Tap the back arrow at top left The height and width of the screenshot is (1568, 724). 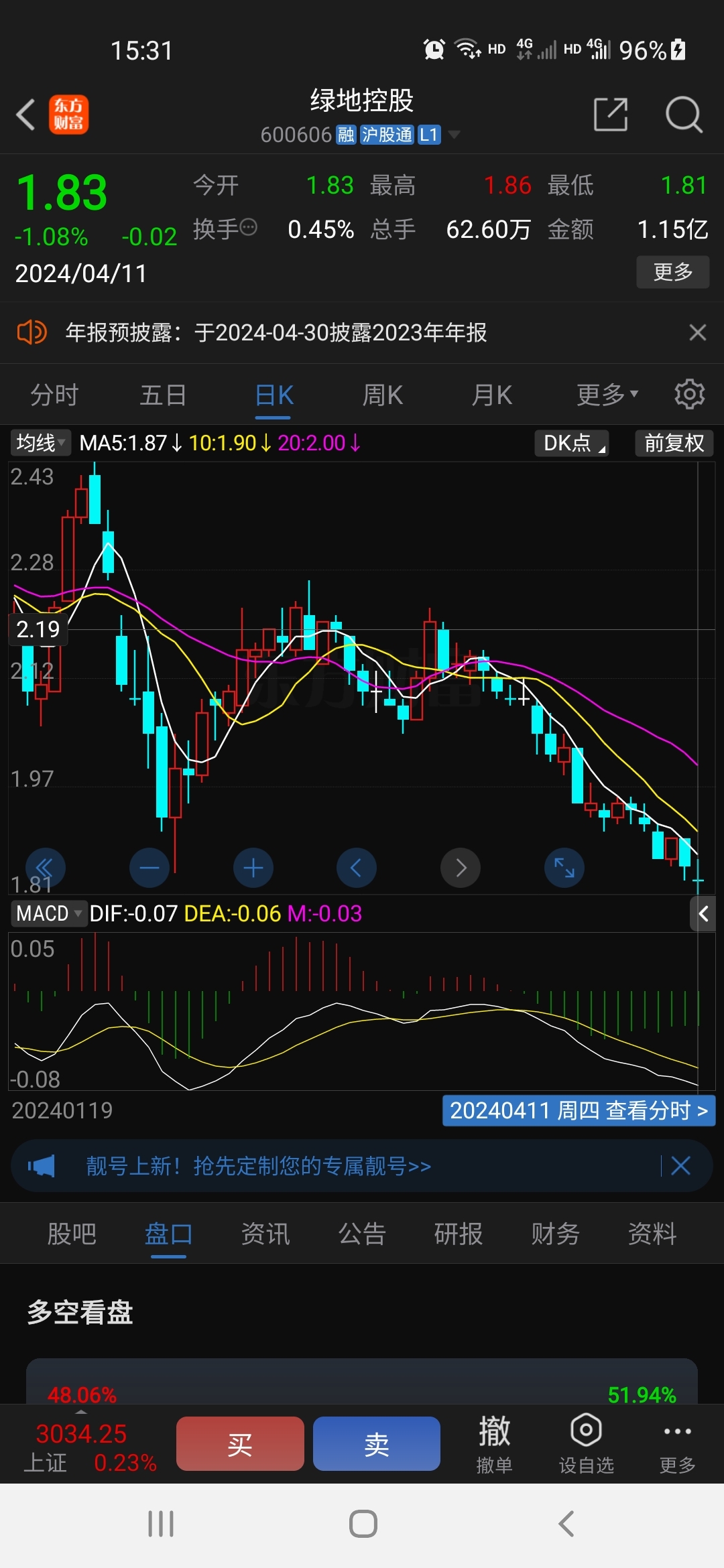25,115
